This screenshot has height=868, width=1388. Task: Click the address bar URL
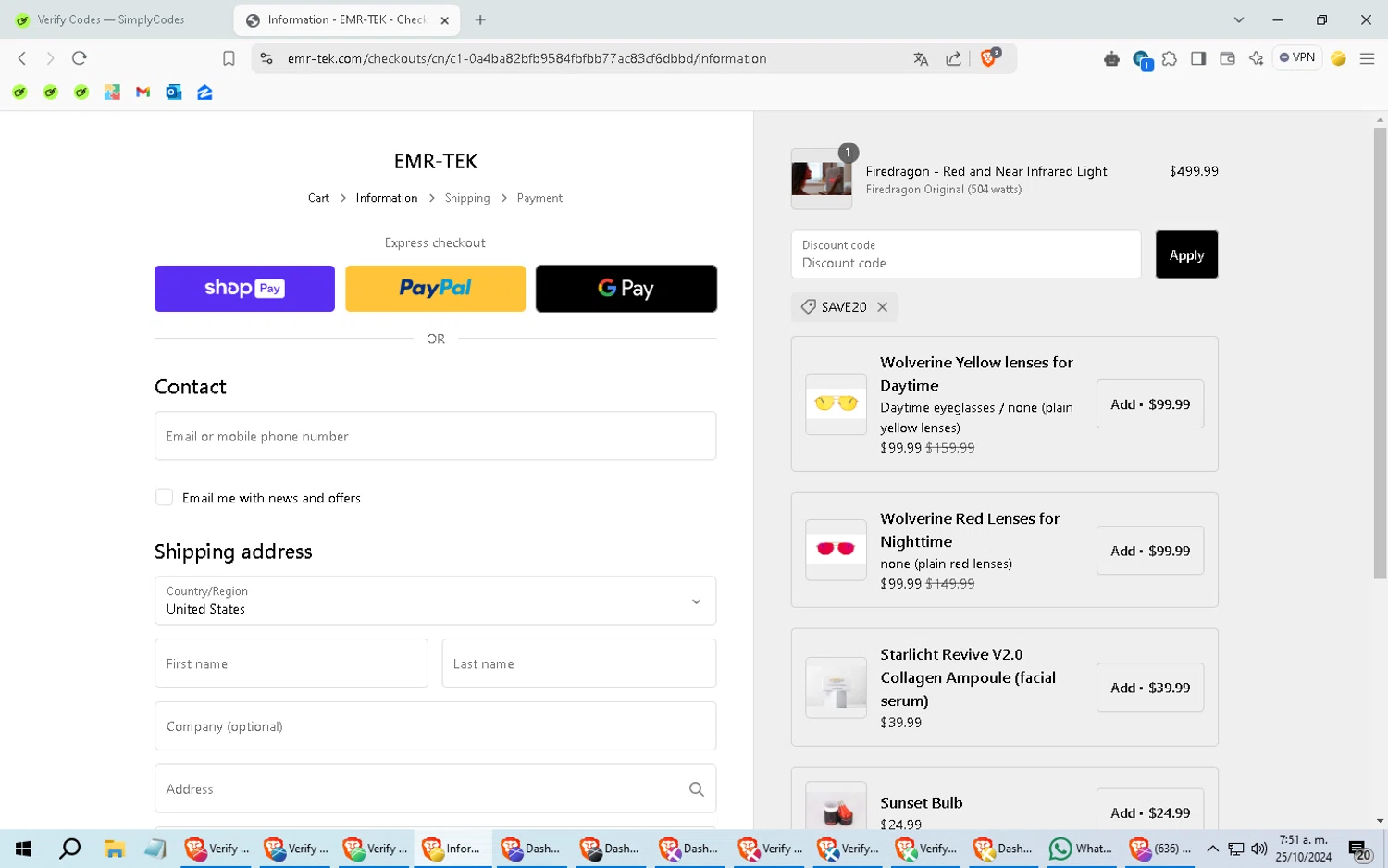coord(527,58)
